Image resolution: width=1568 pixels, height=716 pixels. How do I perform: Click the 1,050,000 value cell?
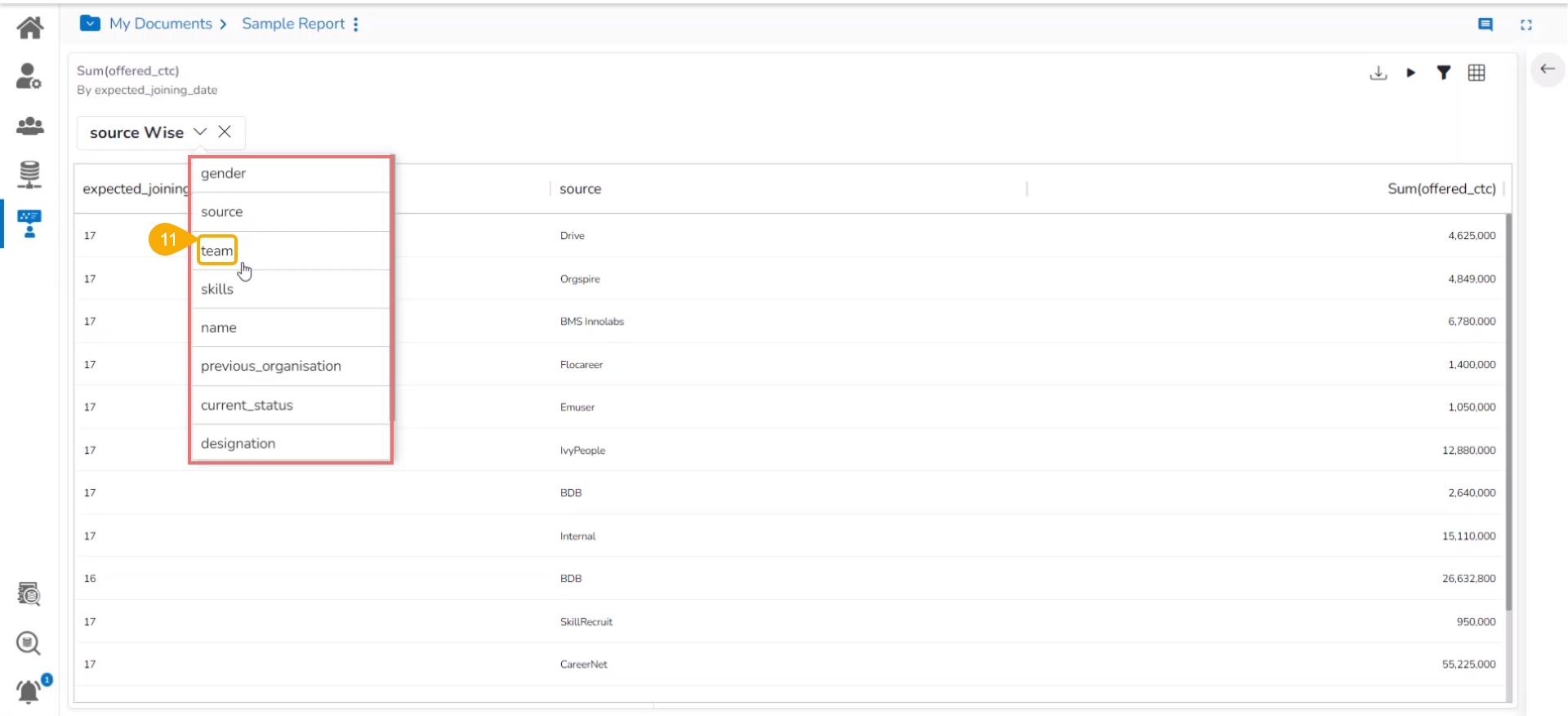pyautogui.click(x=1472, y=407)
